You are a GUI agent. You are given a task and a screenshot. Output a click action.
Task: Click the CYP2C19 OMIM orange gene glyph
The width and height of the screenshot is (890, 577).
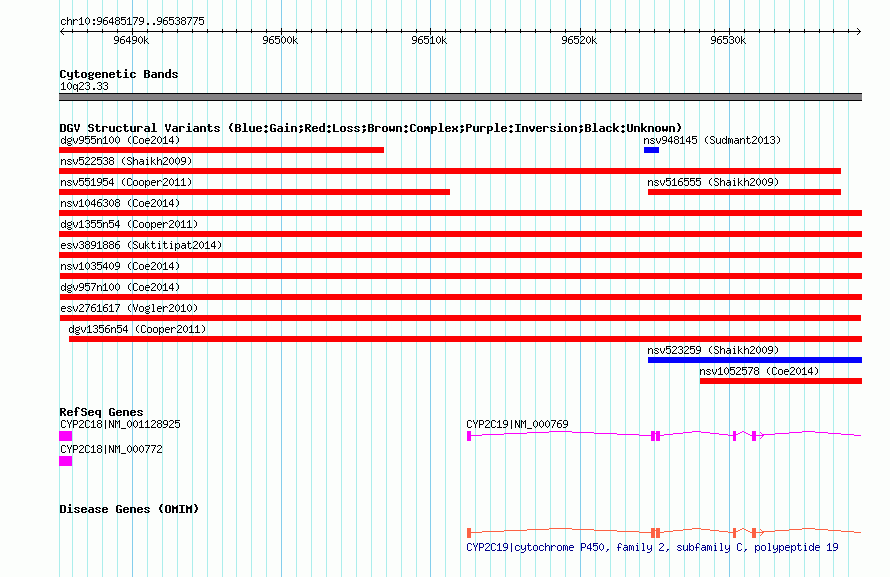[664, 532]
